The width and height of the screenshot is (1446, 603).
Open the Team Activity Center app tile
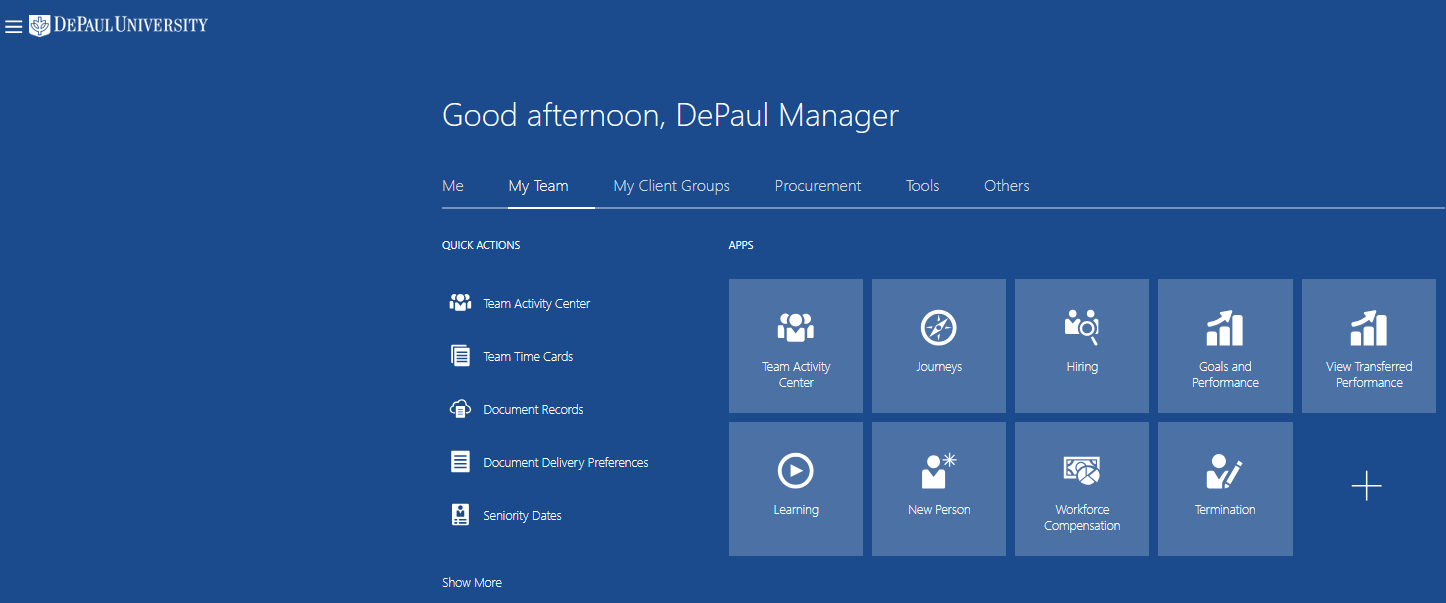[x=796, y=346]
